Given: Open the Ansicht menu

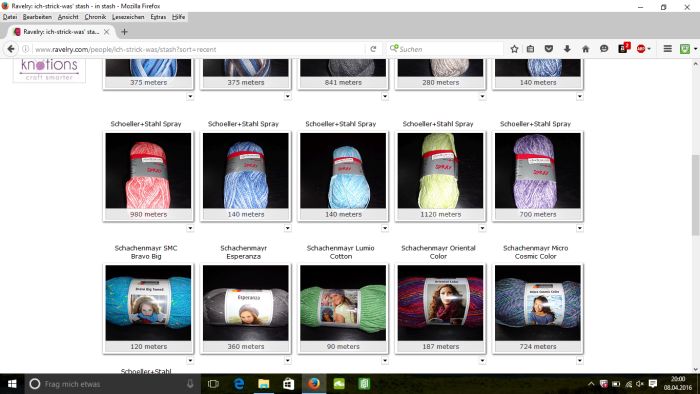Looking at the screenshot, I should pyautogui.click(x=68, y=17).
